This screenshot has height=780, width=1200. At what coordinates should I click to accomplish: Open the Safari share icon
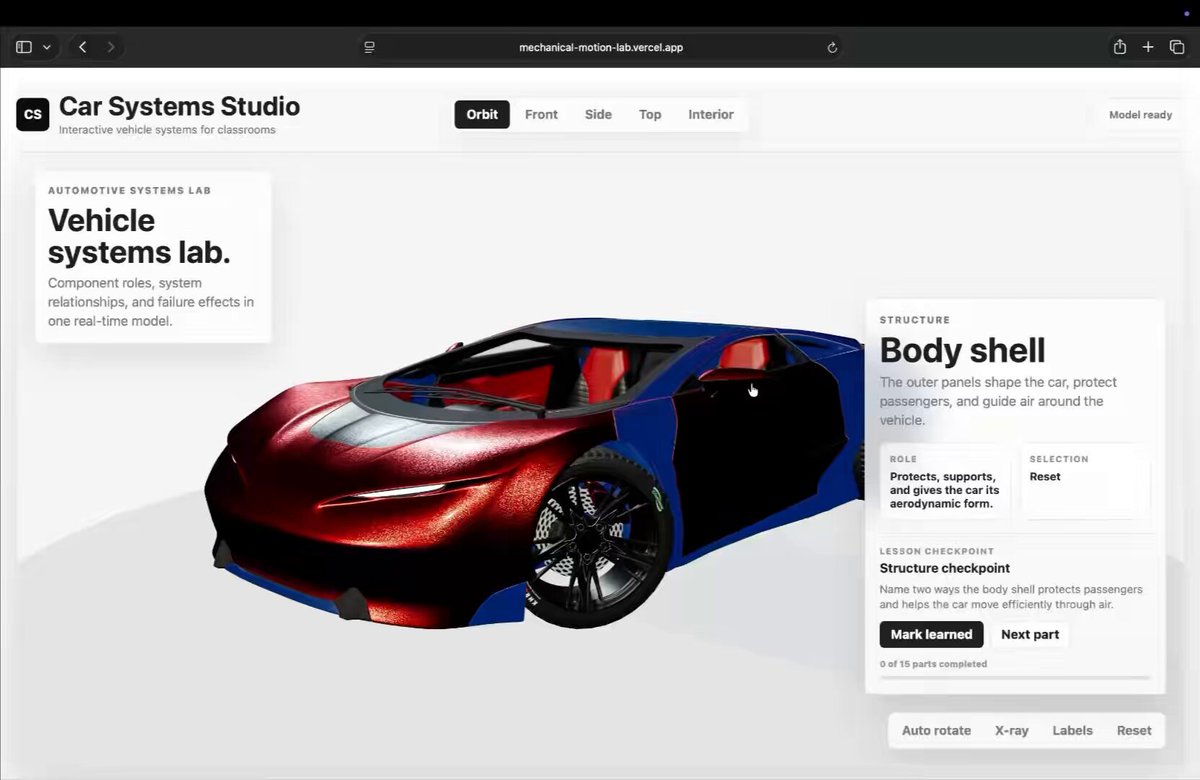[x=1120, y=47]
